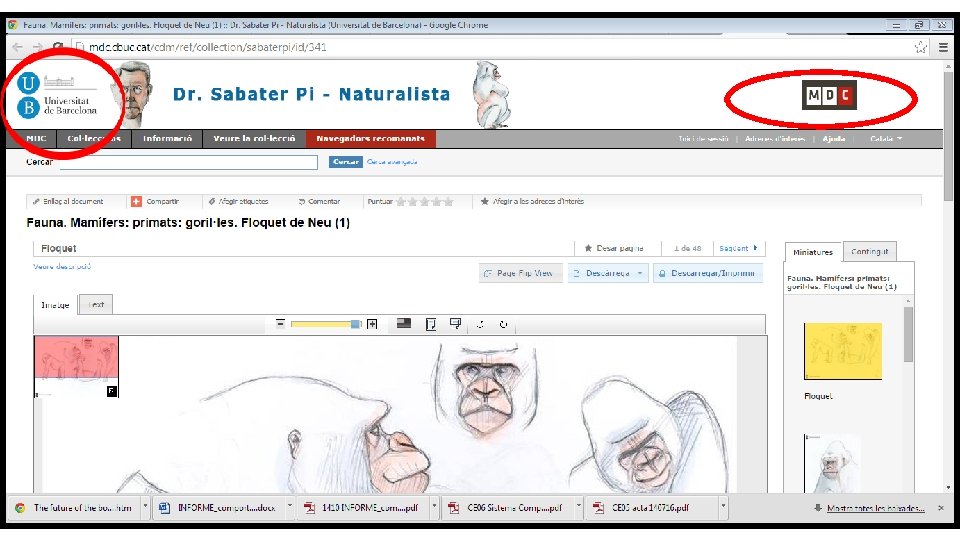
Task: Select the yellow Floquet thumbnail
Action: [x=842, y=351]
